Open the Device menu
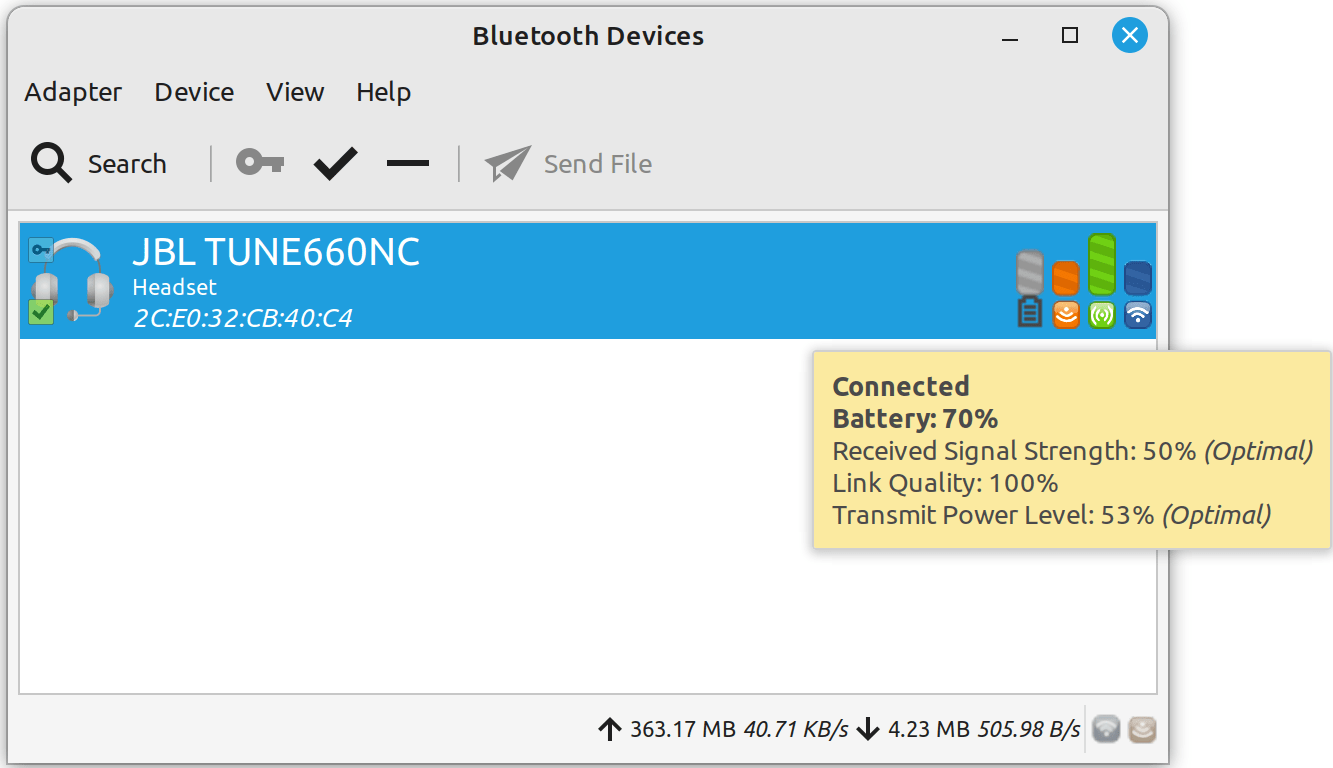The height and width of the screenshot is (768, 1333). tap(194, 92)
